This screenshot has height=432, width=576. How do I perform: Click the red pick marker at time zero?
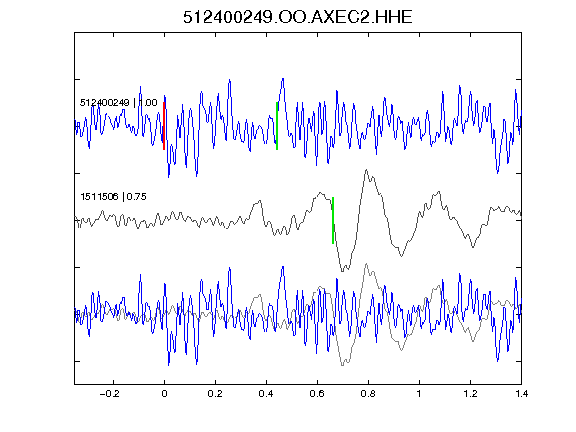[164, 126]
